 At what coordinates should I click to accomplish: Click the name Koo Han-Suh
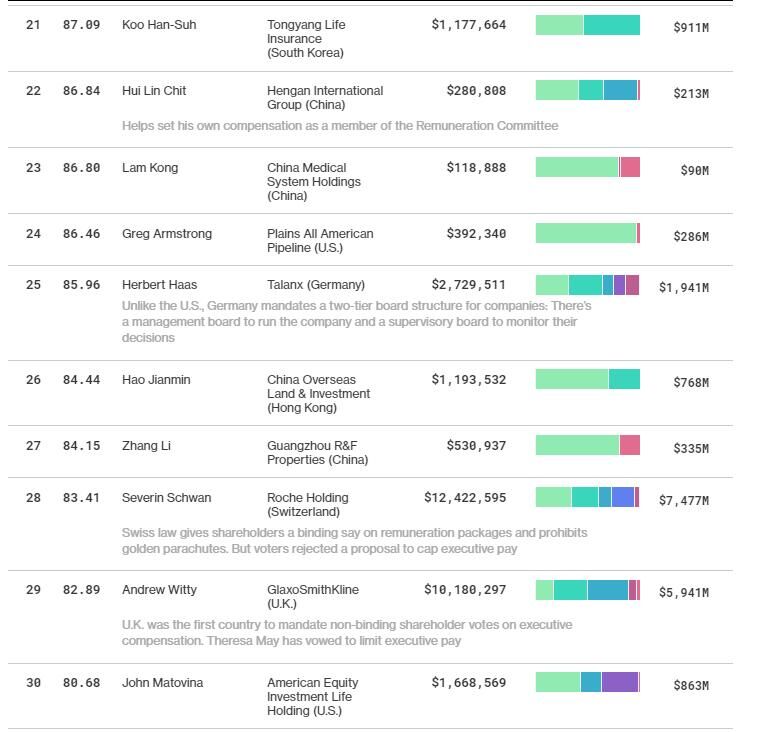tap(159, 25)
